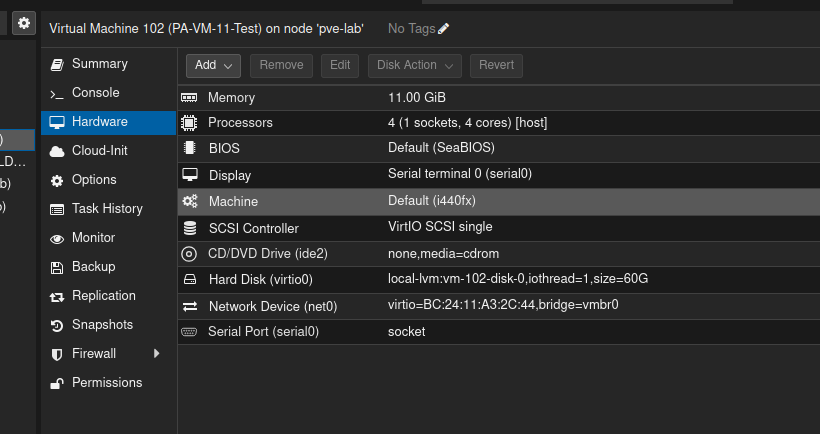Viewport: 820px width, 434px height.
Task: Open the Add hardware dropdown
Action: click(213, 65)
